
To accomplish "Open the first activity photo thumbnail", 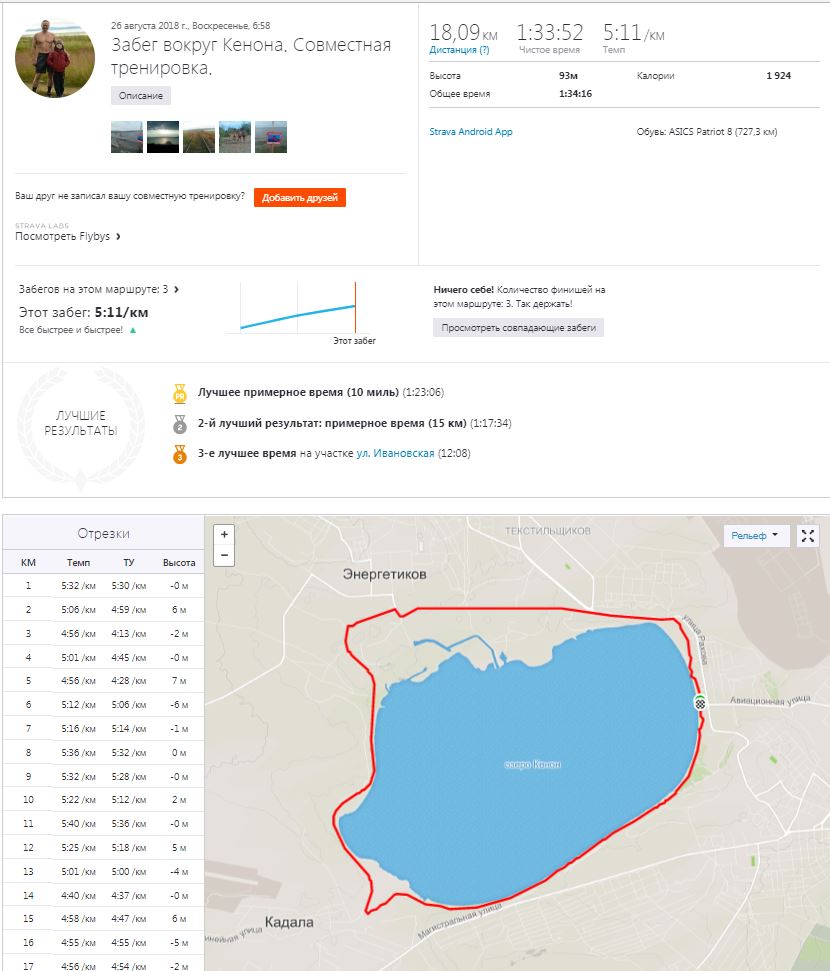I will coord(127,136).
